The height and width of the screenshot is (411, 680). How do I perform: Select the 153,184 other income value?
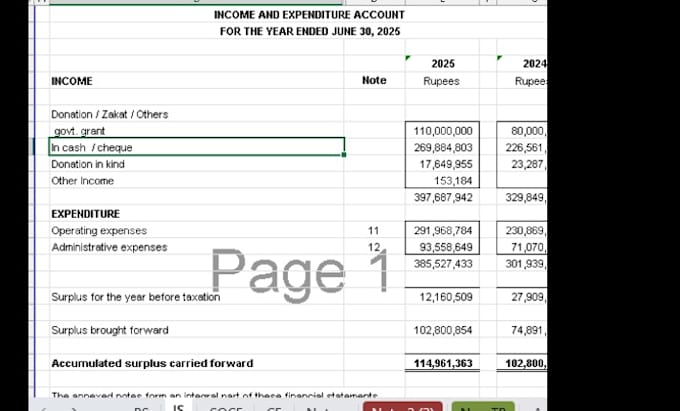(x=442, y=181)
